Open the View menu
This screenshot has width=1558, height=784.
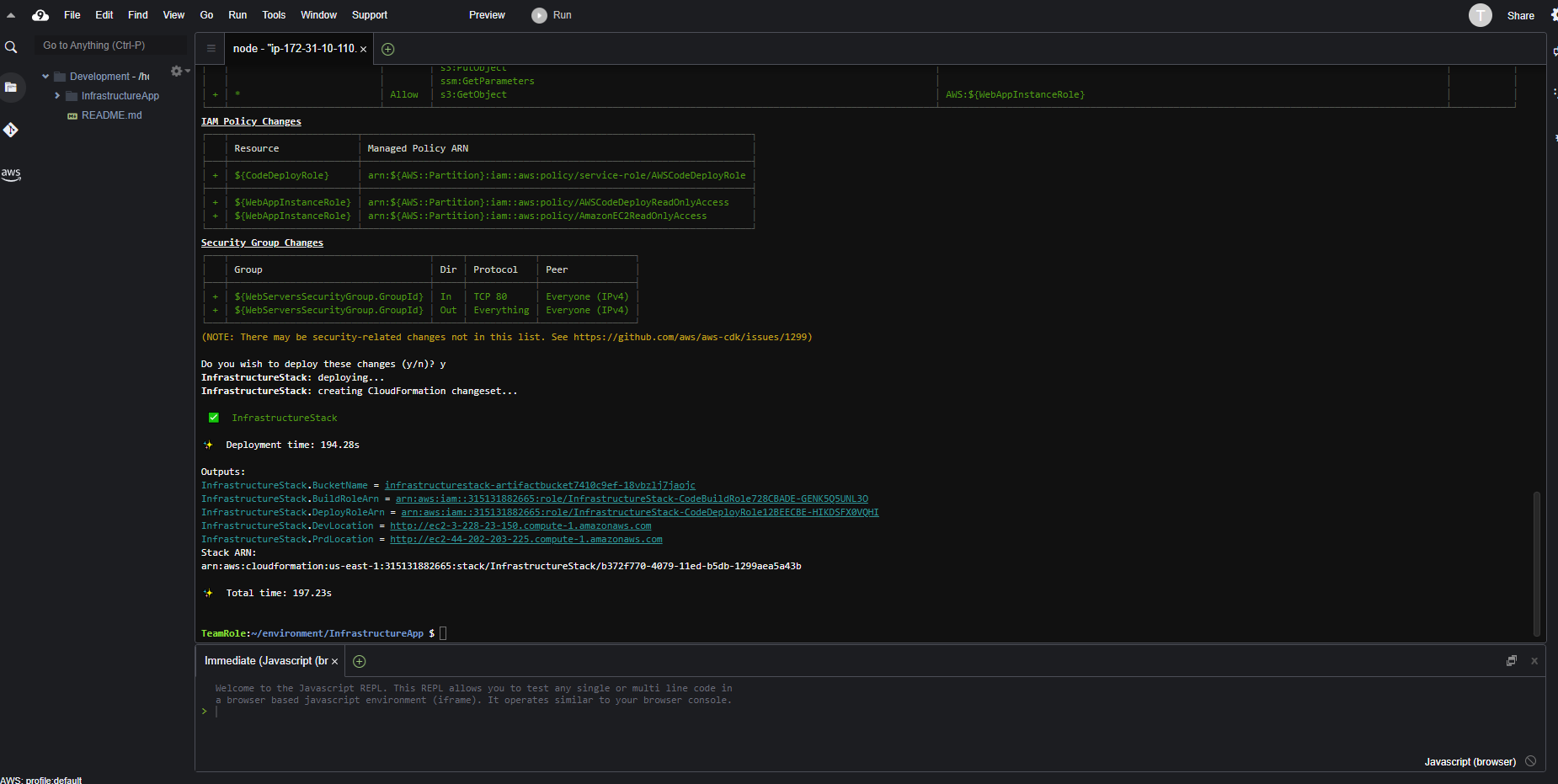click(173, 15)
